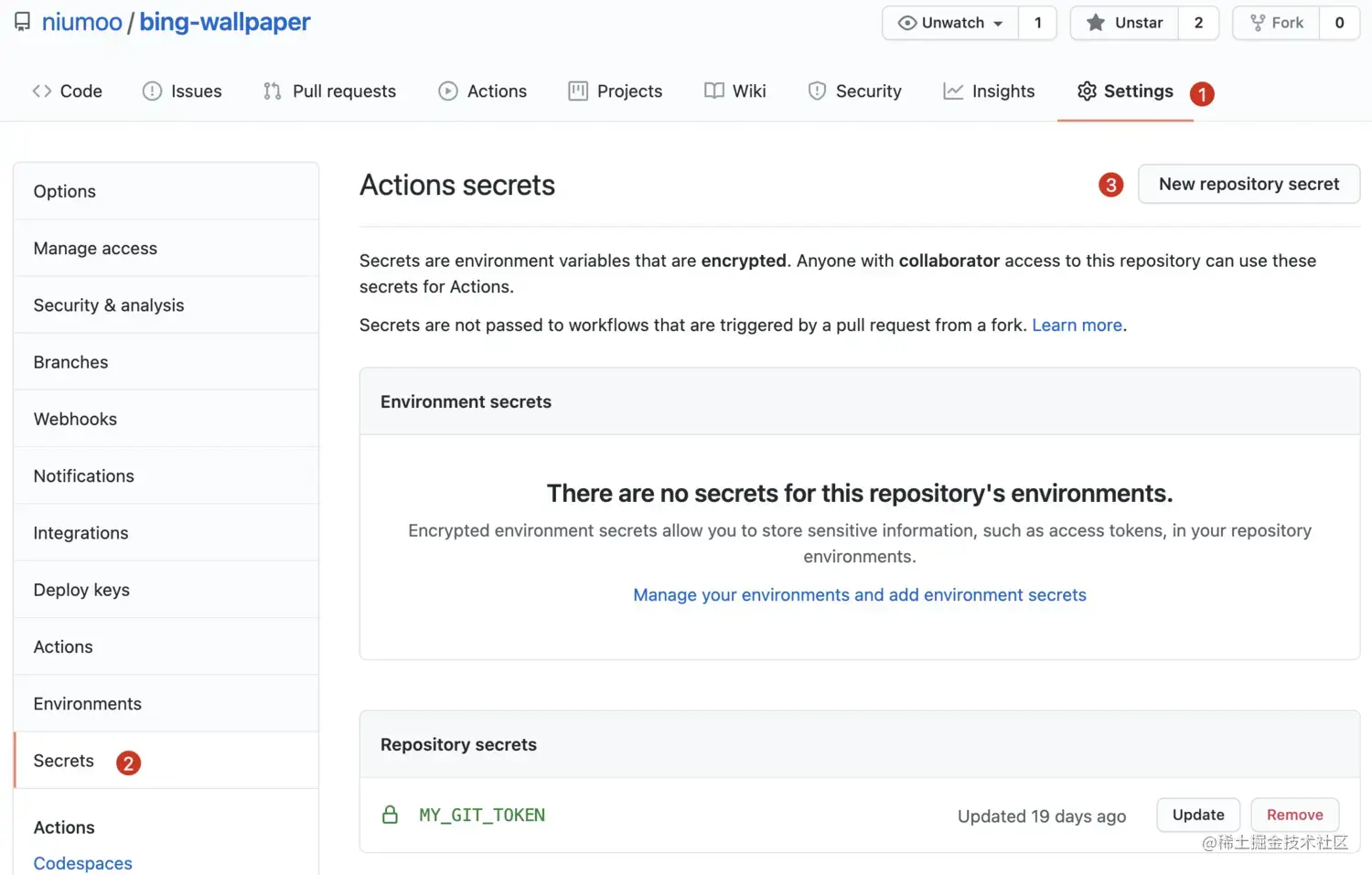
Task: Click the Environment secrets heading
Action: pos(466,401)
